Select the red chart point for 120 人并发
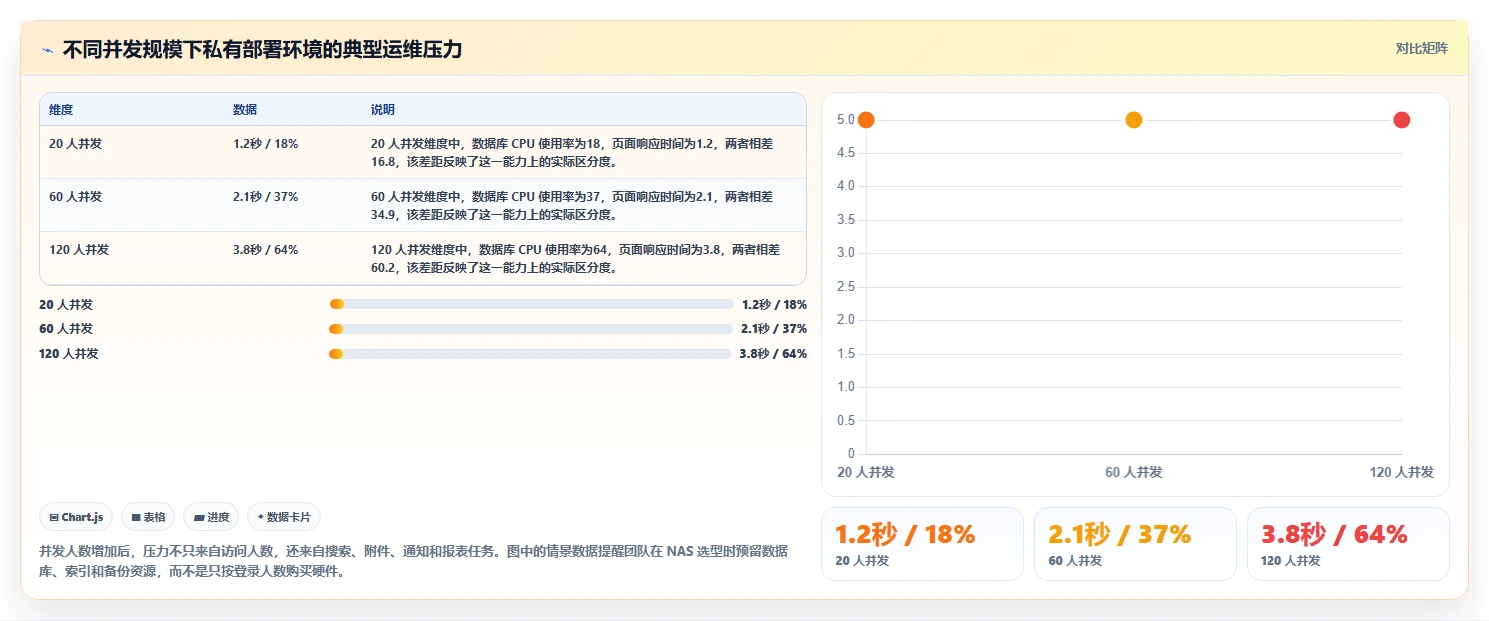This screenshot has height=621, width=1489. 1402,120
